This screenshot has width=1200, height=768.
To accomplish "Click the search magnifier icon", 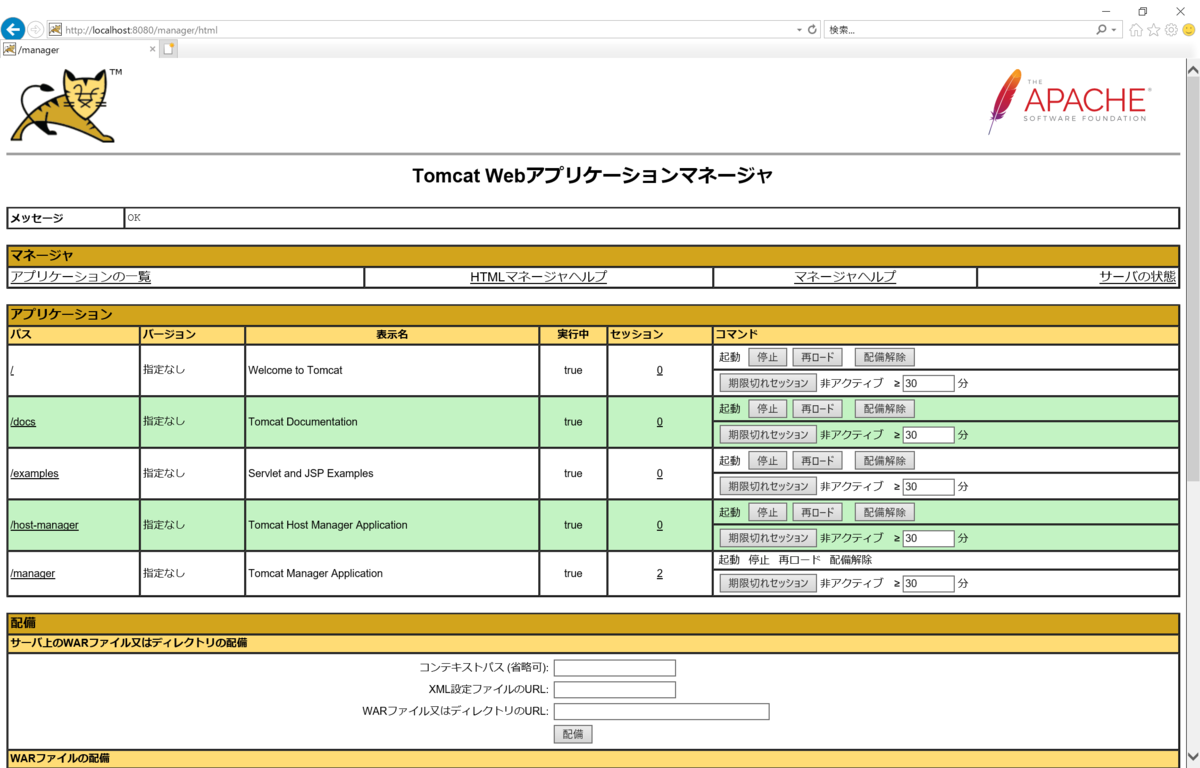I will 1101,30.
